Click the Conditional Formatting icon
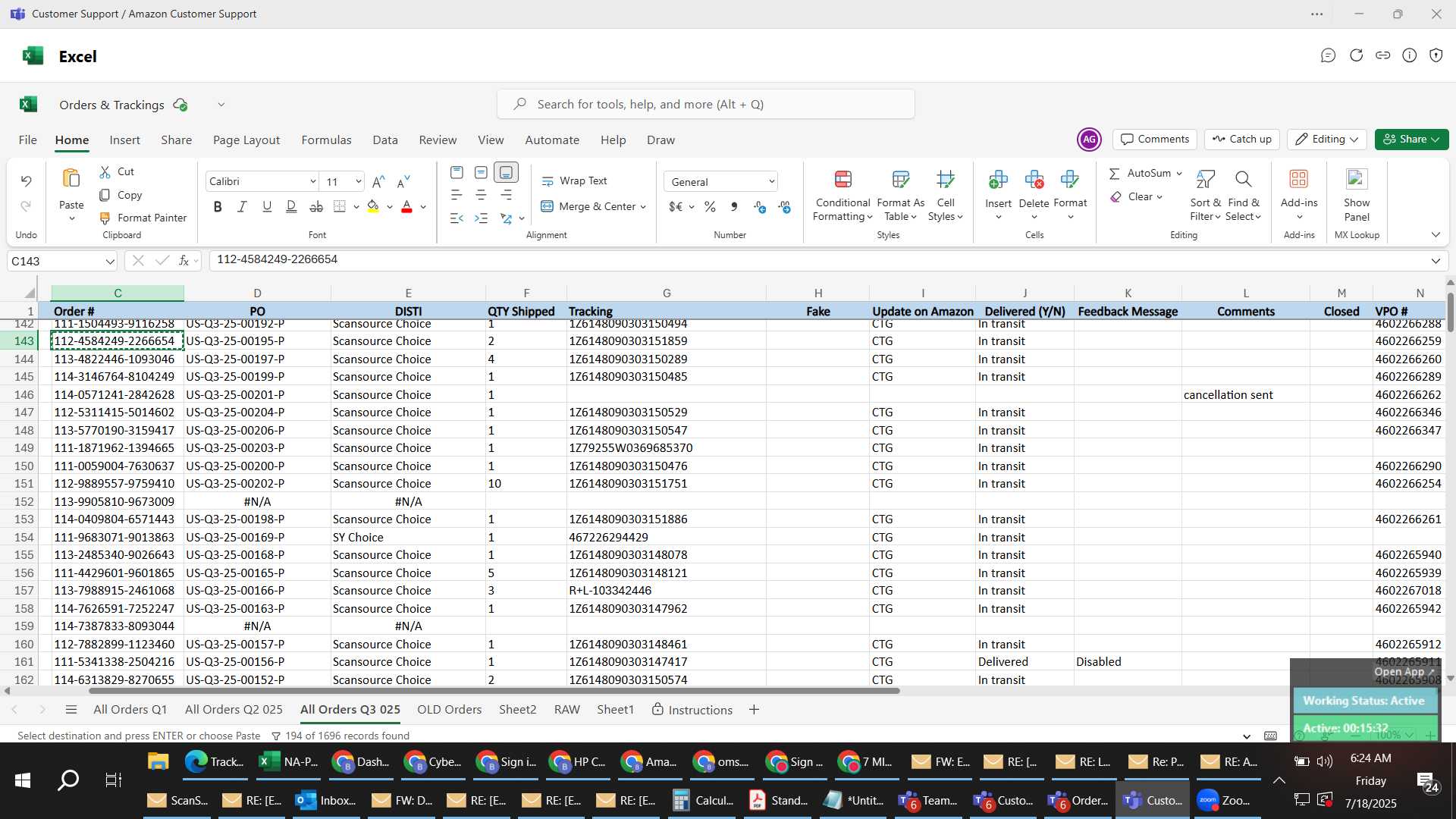The height and width of the screenshot is (819, 1456). 843,179
